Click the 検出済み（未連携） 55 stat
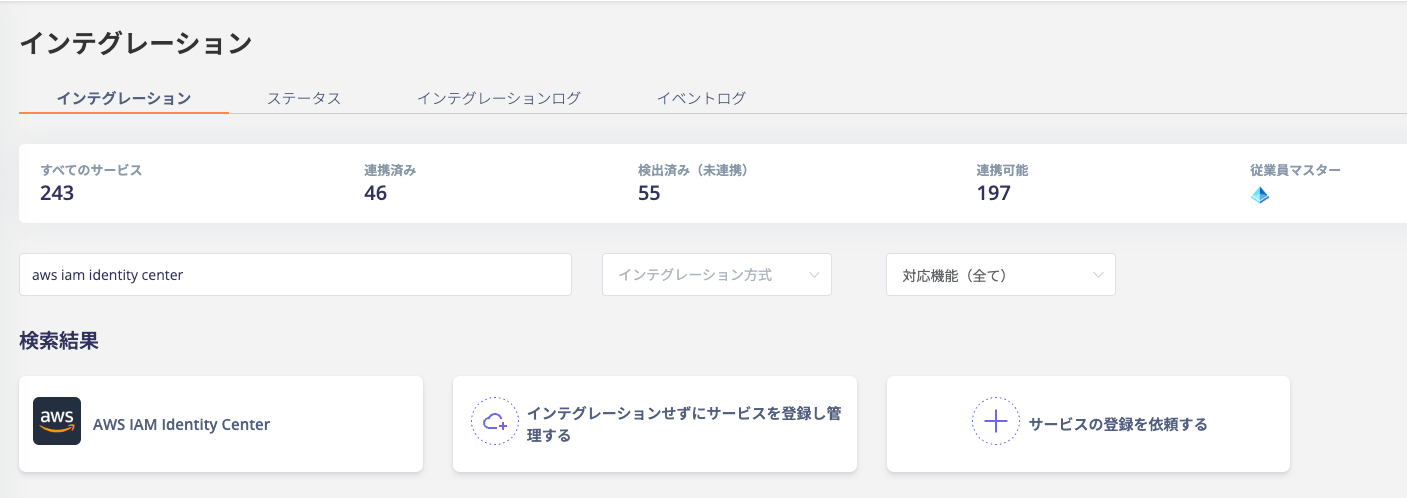Viewport: 1407px width, 498px height. (x=693, y=182)
